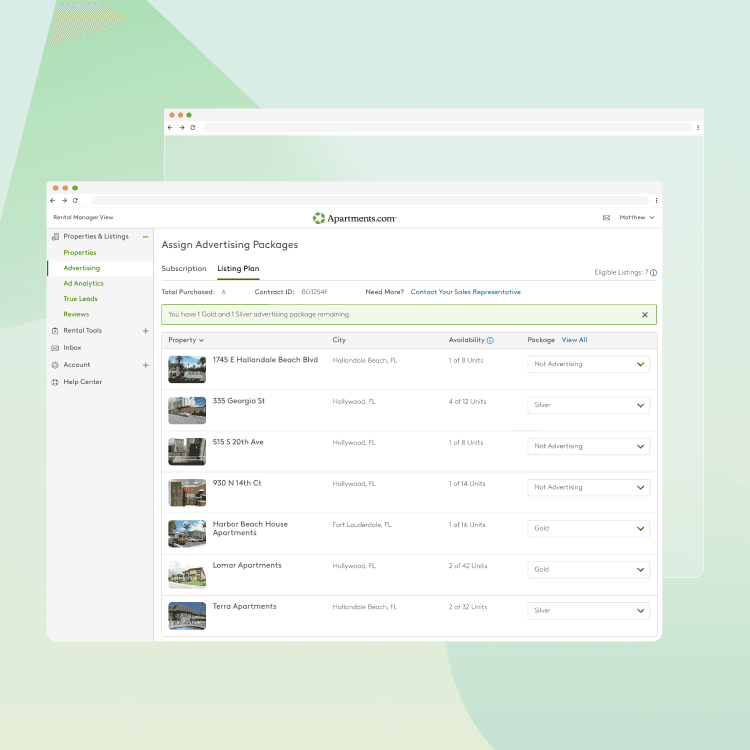Screen dimensions: 750x750
Task: Open the three-dot menu in front browser window
Action: tap(656, 200)
